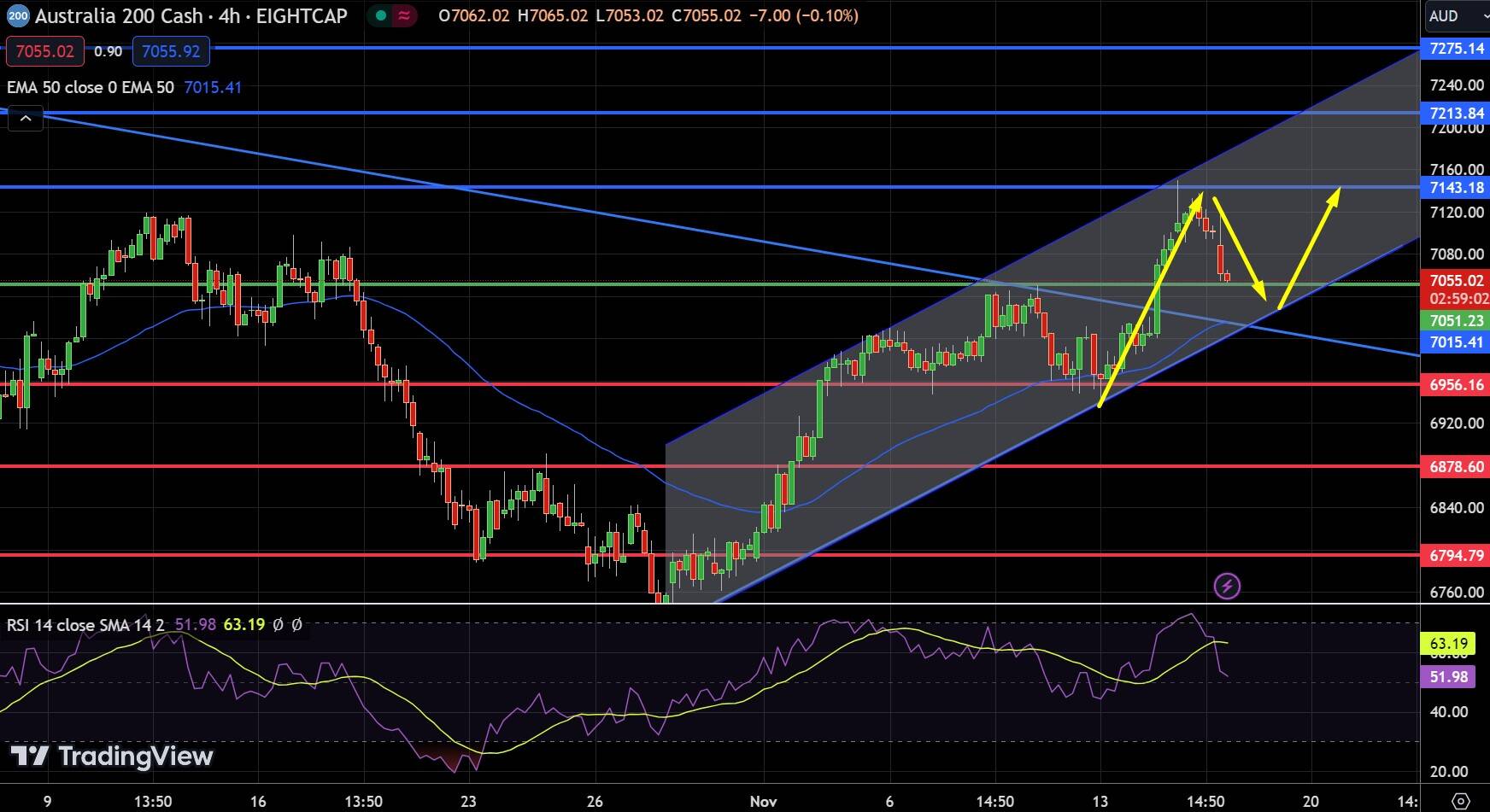This screenshot has width=1490, height=812.
Task: Click the blue 7015.41 EMA price label
Action: point(1455,342)
